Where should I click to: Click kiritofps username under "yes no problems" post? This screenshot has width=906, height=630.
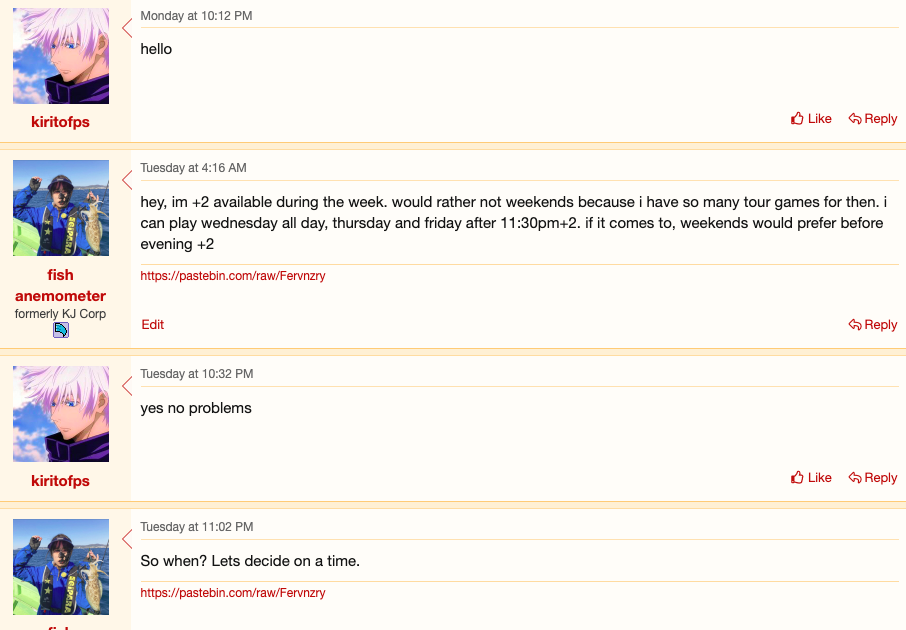click(61, 481)
